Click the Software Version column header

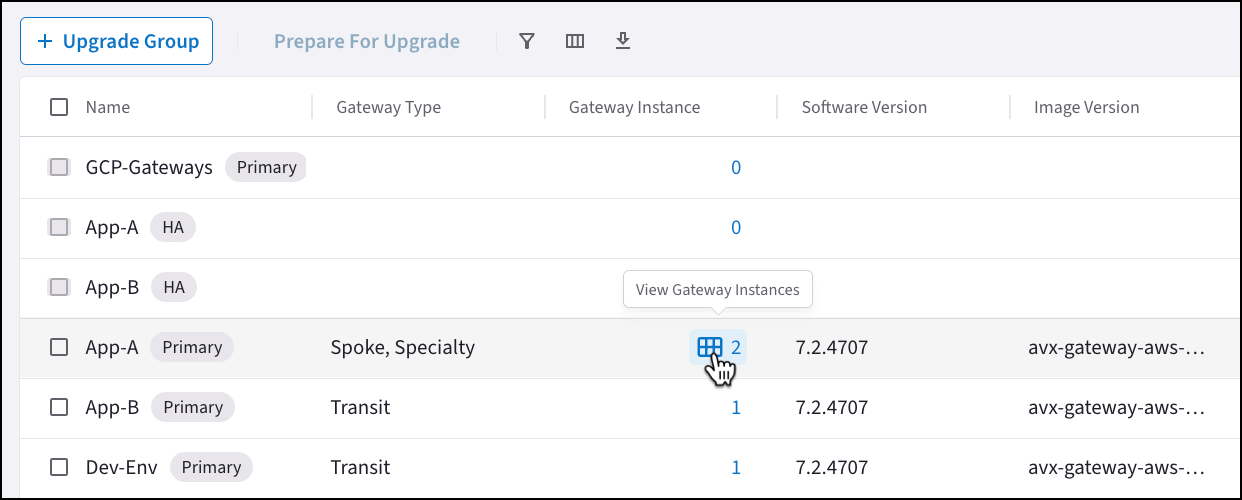tap(864, 107)
